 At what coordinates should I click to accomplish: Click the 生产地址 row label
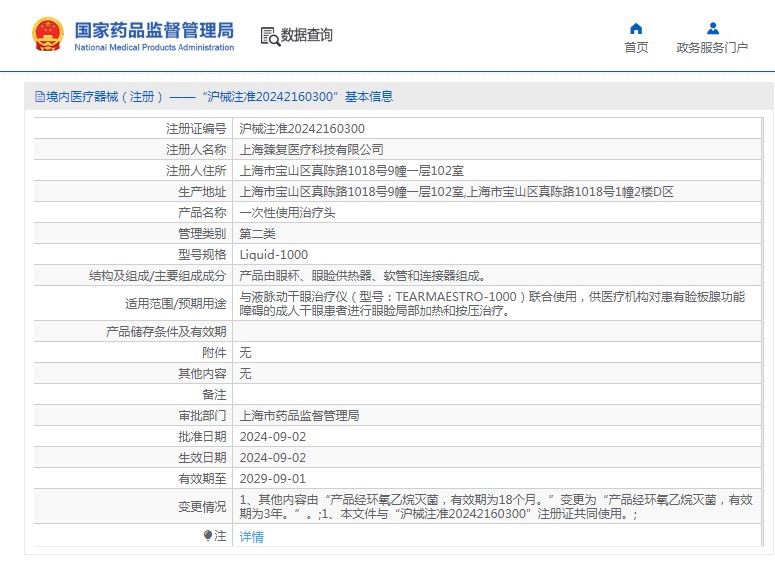[x=202, y=191]
